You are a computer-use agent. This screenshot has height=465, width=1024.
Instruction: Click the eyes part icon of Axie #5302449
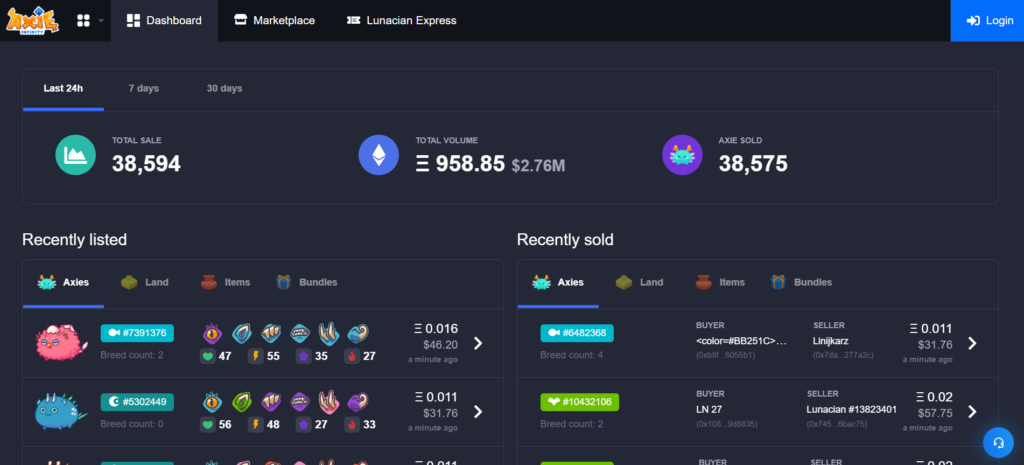click(x=212, y=402)
